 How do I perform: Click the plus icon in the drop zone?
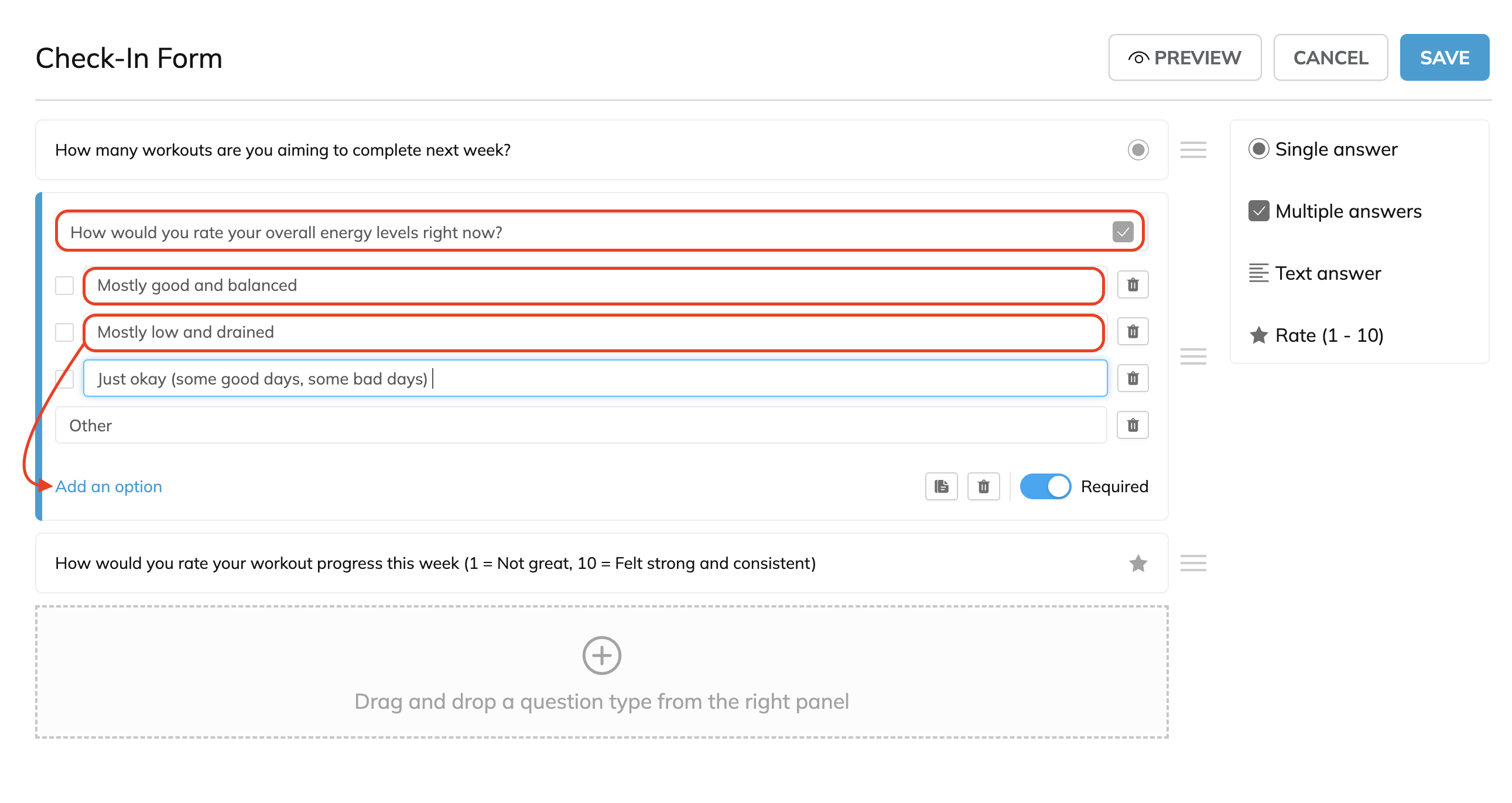(601, 655)
